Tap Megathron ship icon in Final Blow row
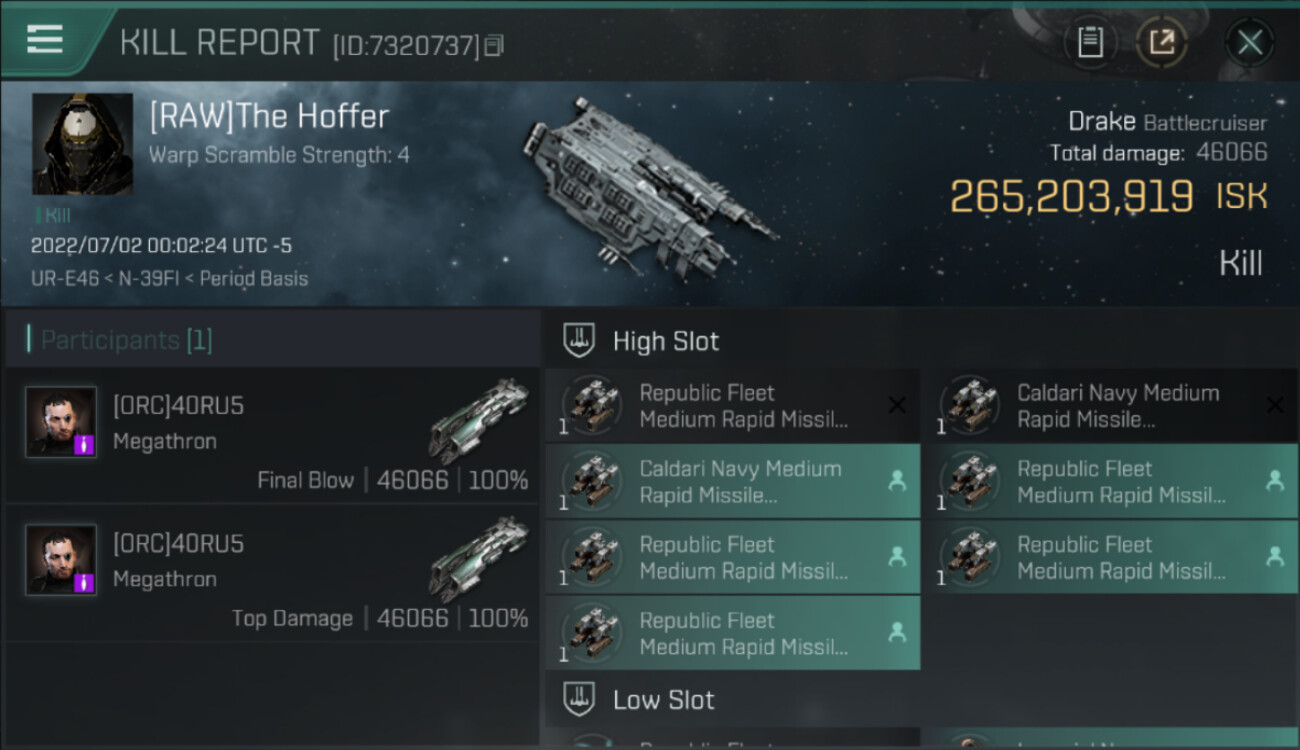 pos(478,420)
